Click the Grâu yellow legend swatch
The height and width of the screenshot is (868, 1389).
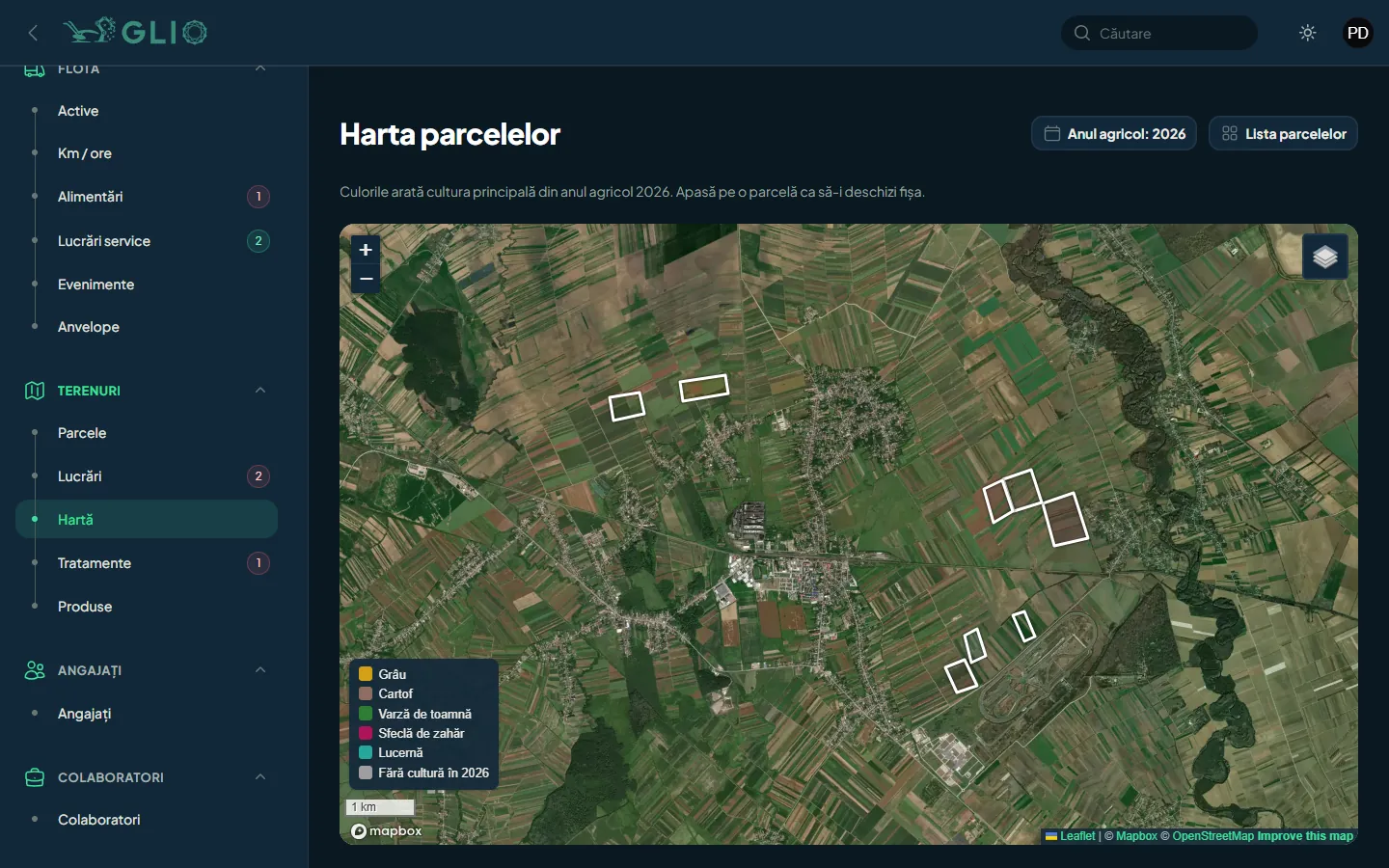(366, 674)
